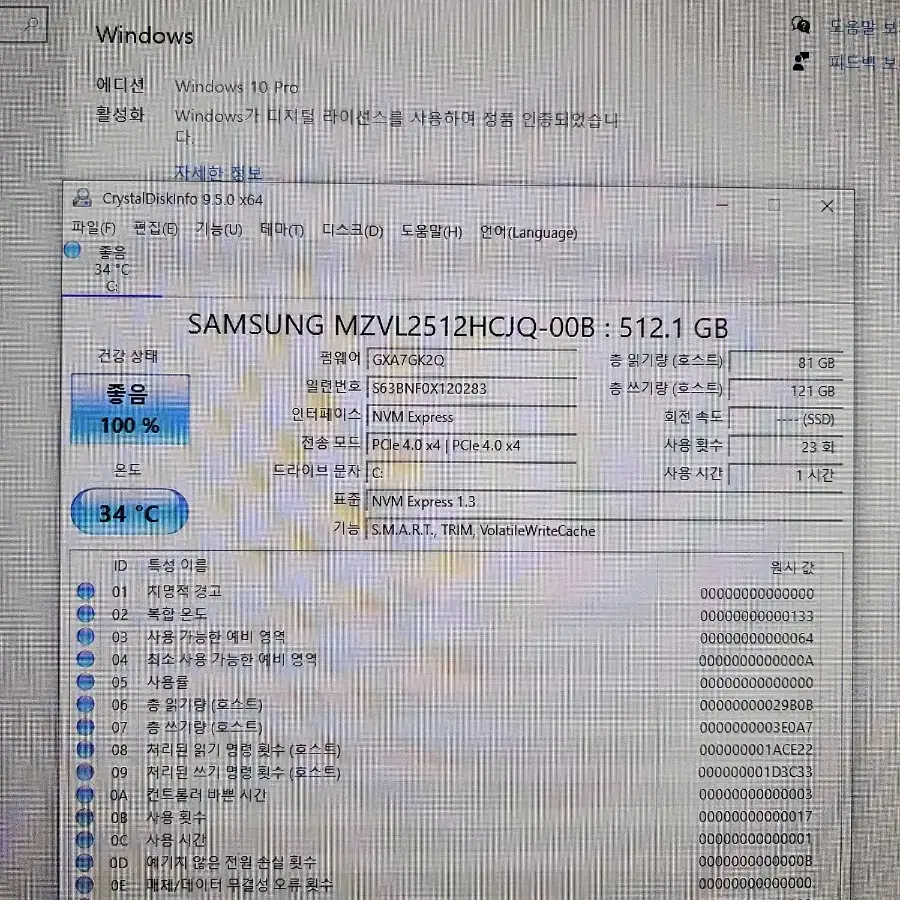Screen dimensions: 900x900
Task: Click the raw value 000000000000000A
Action: click(x=756, y=661)
